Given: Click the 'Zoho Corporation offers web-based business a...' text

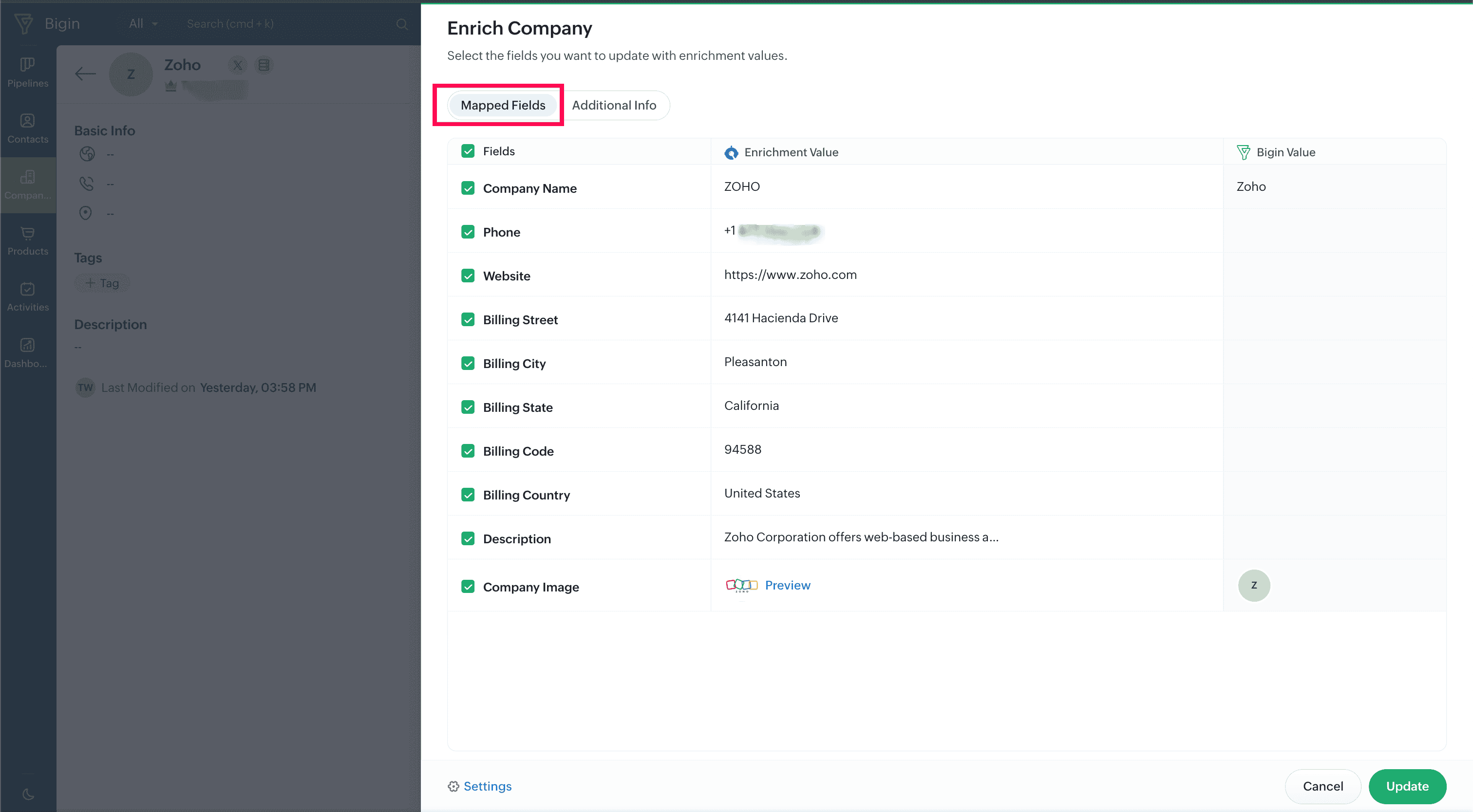Looking at the screenshot, I should tap(861, 537).
